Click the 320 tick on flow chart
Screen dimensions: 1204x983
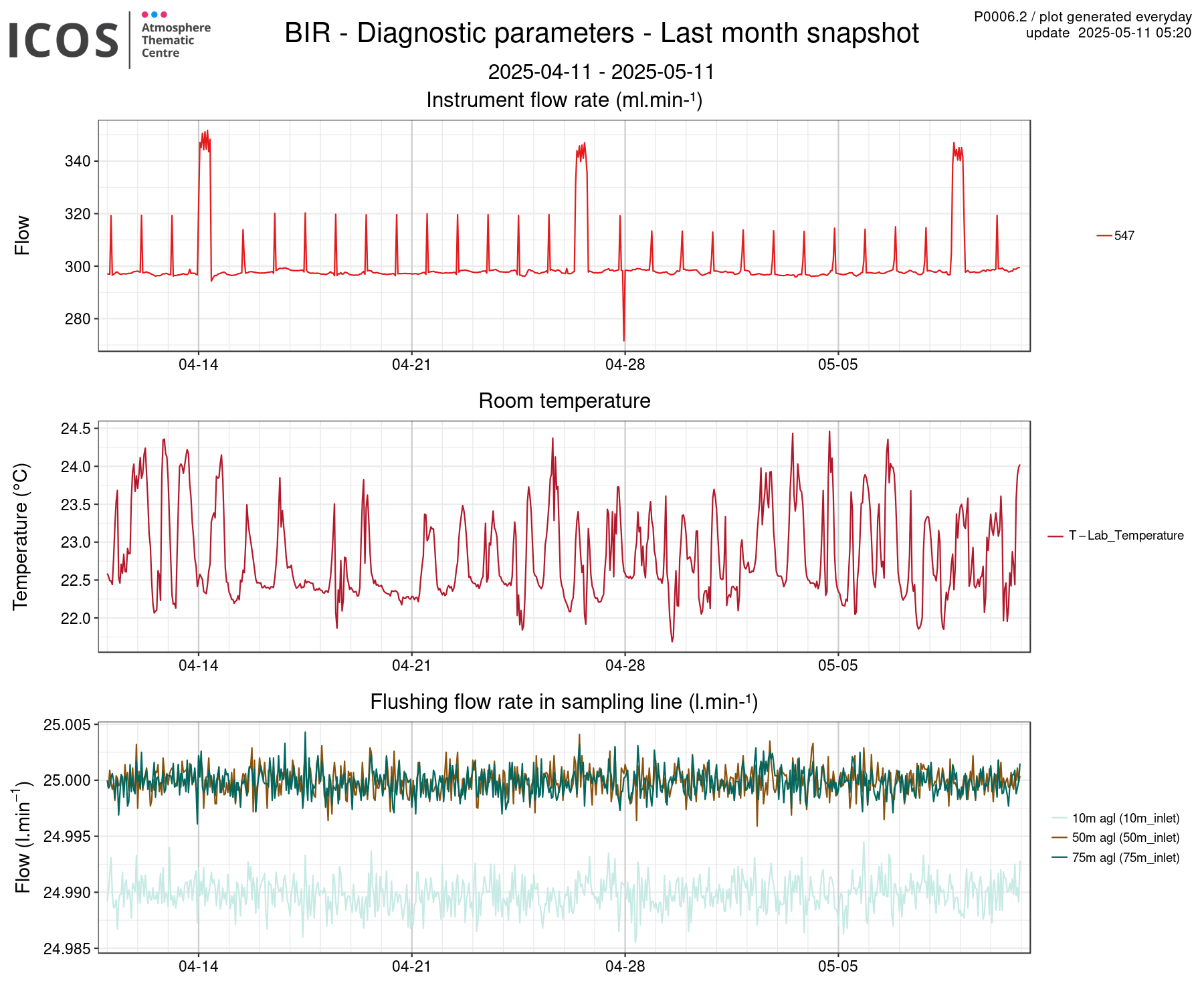(78, 214)
